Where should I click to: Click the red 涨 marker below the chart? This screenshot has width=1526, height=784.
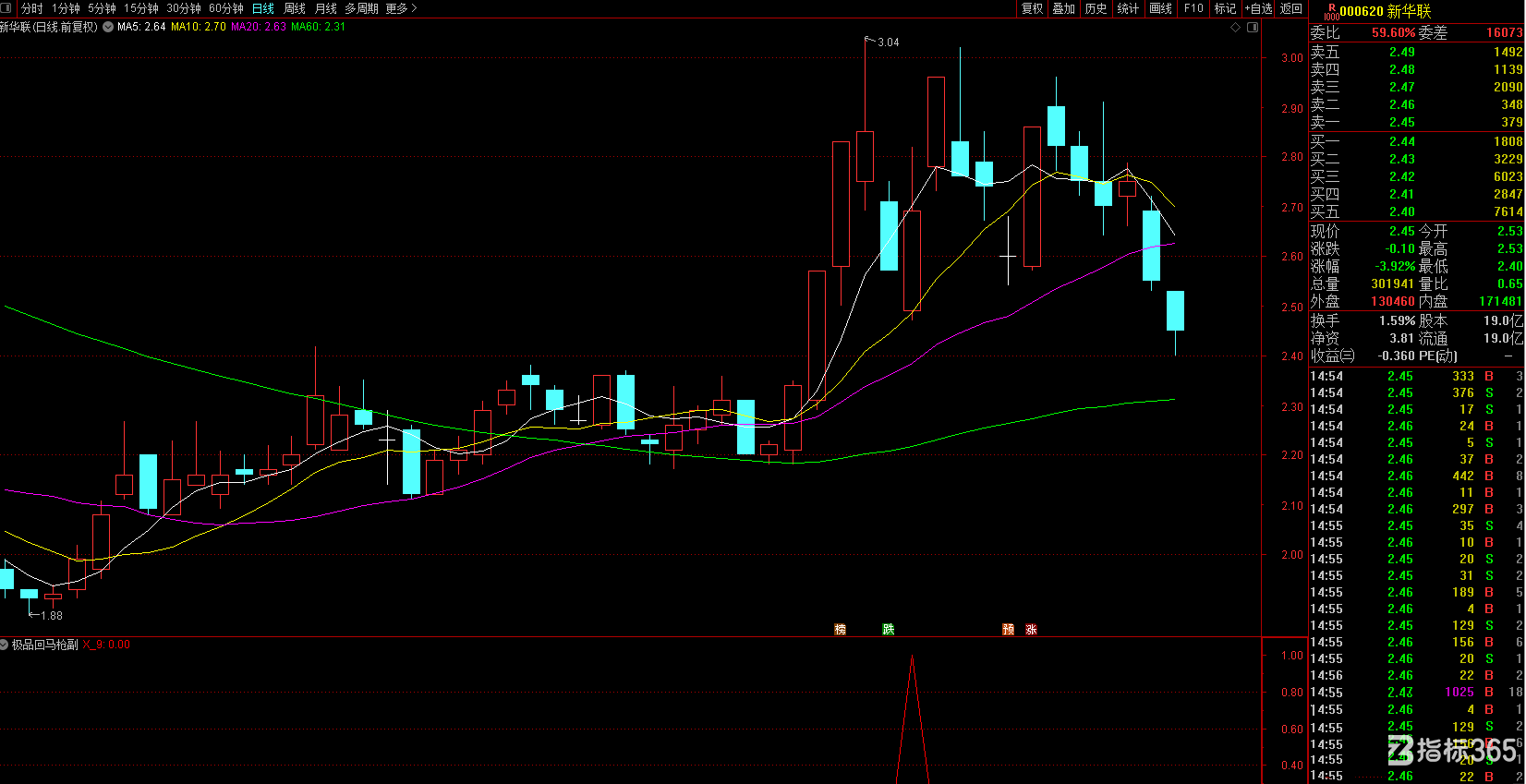click(1031, 629)
